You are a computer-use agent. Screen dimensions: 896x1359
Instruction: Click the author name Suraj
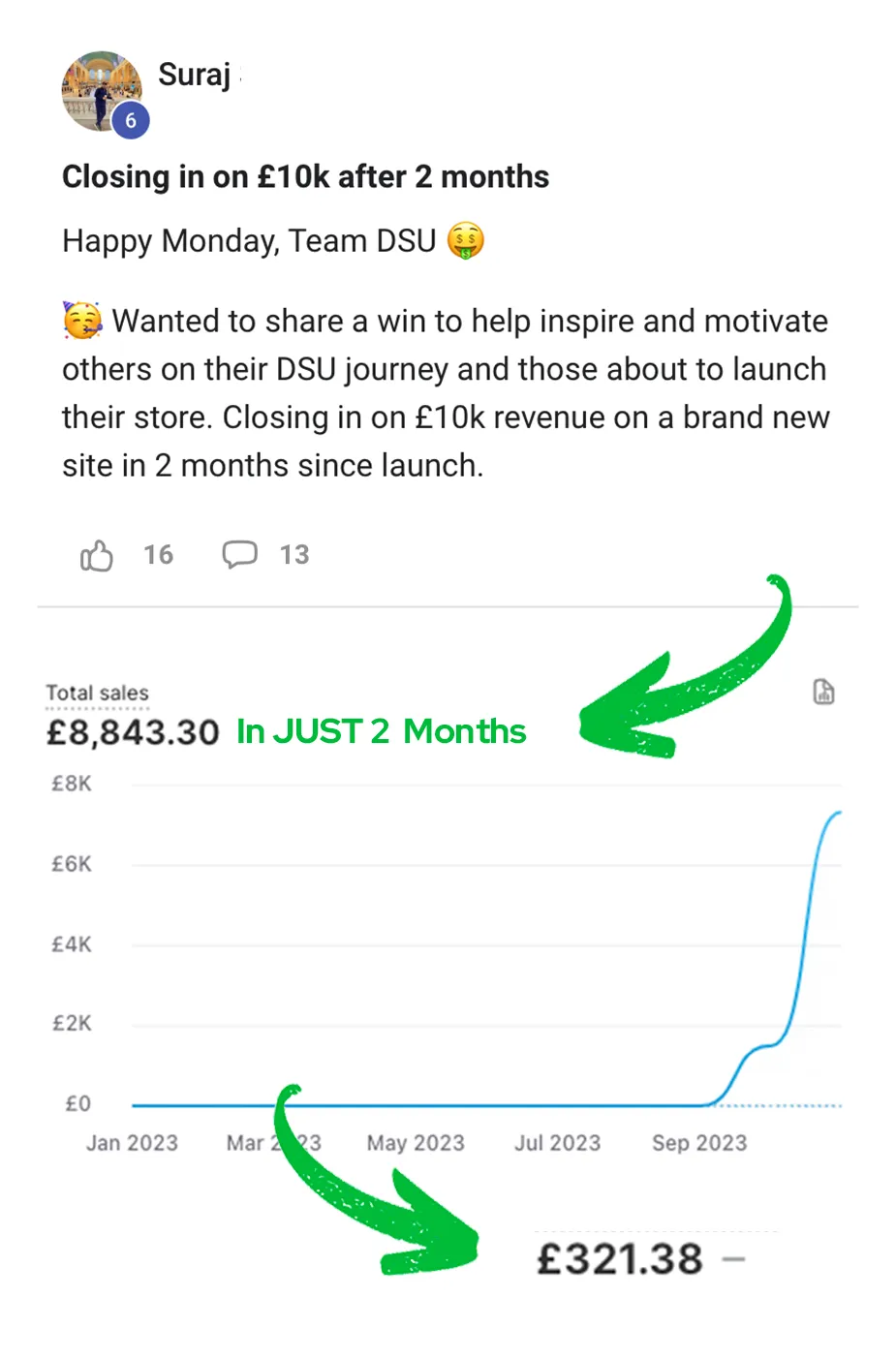coord(195,75)
